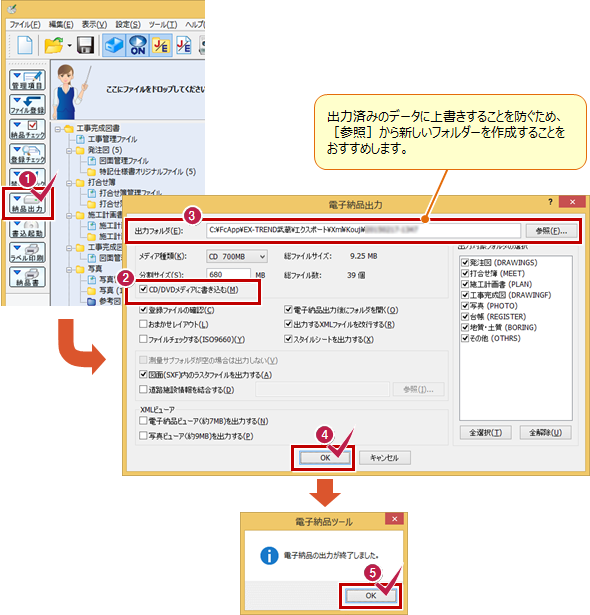The height and width of the screenshot is (615, 590).
Task: Click the 分割サイズ input field
Action: 228,275
